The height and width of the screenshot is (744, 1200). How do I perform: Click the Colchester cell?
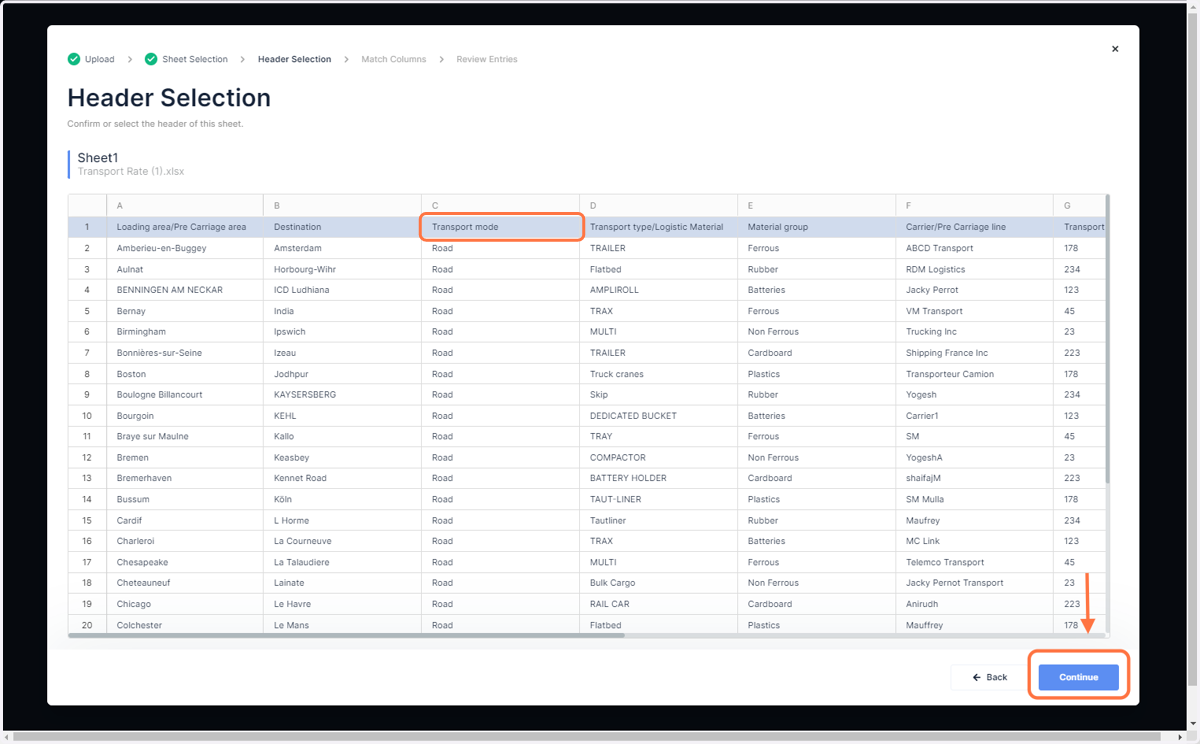tap(184, 625)
